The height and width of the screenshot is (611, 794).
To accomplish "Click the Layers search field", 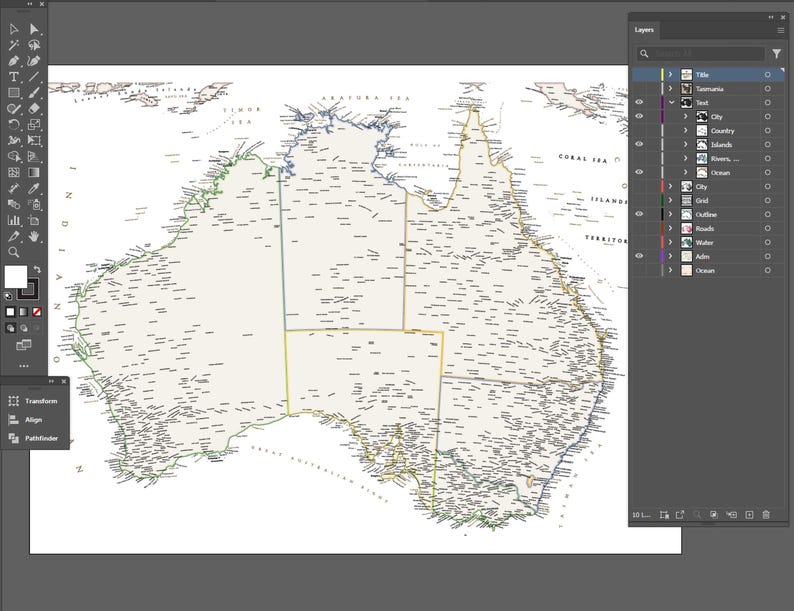I will 701,53.
